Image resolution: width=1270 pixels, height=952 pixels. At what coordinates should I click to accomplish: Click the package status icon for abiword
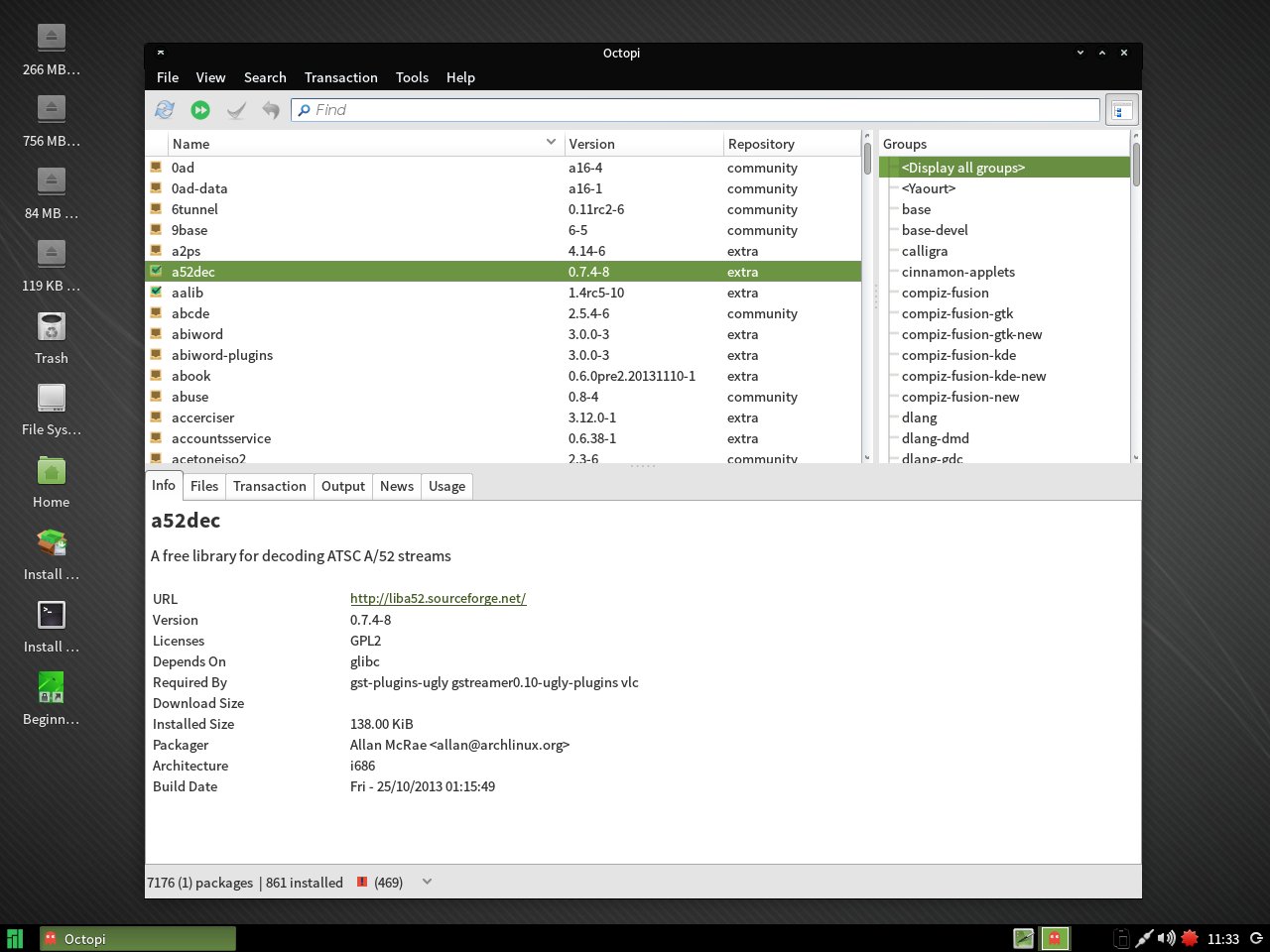pyautogui.click(x=156, y=334)
